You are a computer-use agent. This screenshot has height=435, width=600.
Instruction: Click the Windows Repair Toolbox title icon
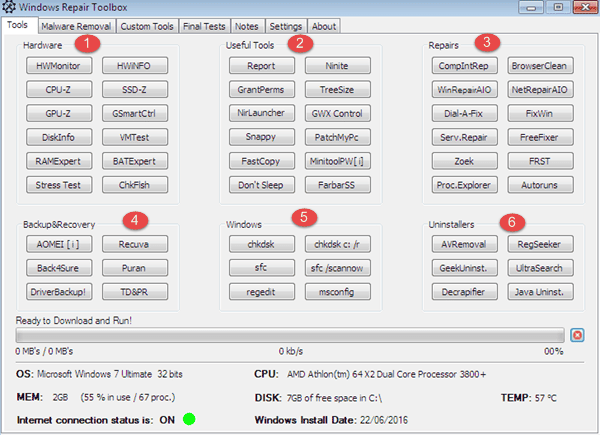click(9, 9)
